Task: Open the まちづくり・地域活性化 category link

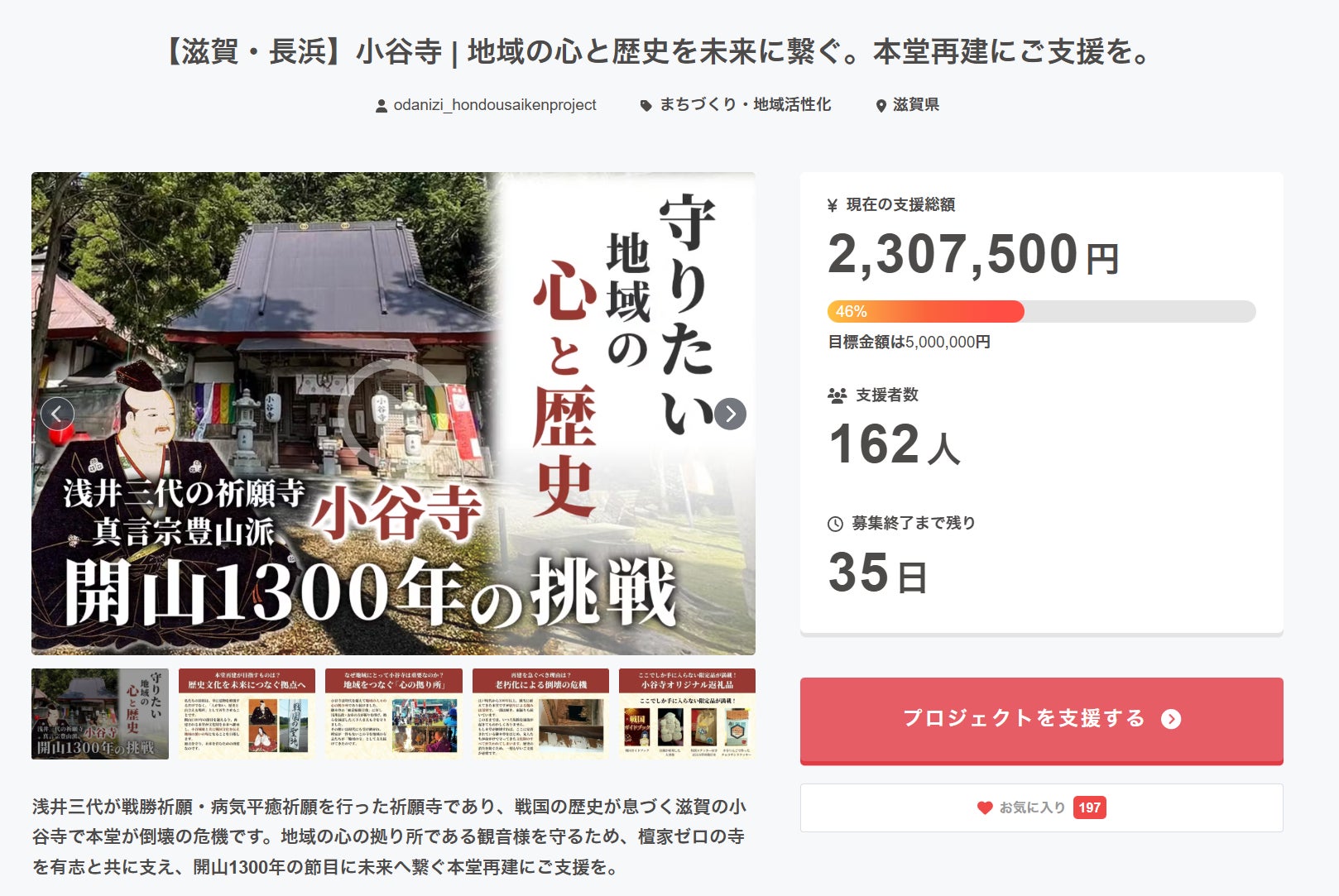Action: click(745, 105)
